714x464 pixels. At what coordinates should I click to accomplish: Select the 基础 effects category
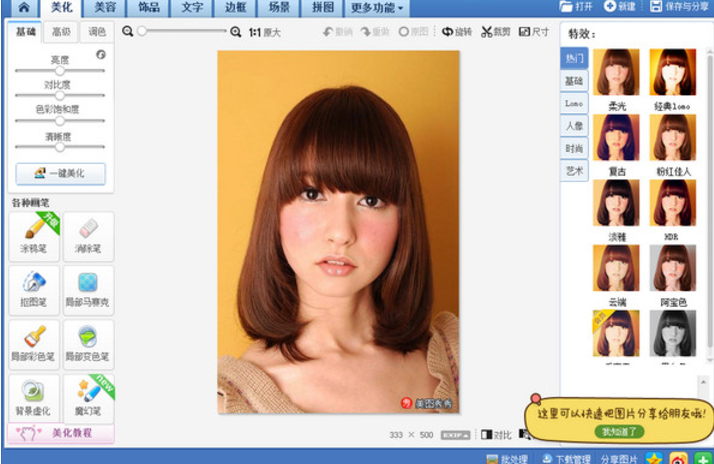[x=574, y=81]
